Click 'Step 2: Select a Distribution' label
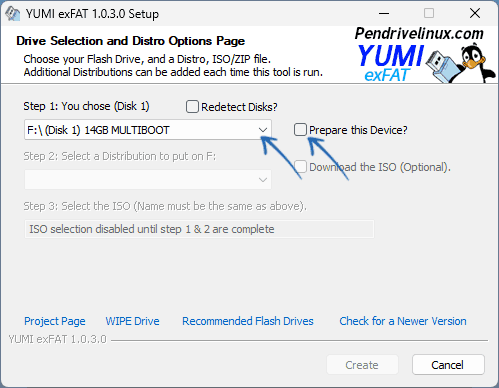Image resolution: width=499 pixels, height=388 pixels. click(x=120, y=156)
